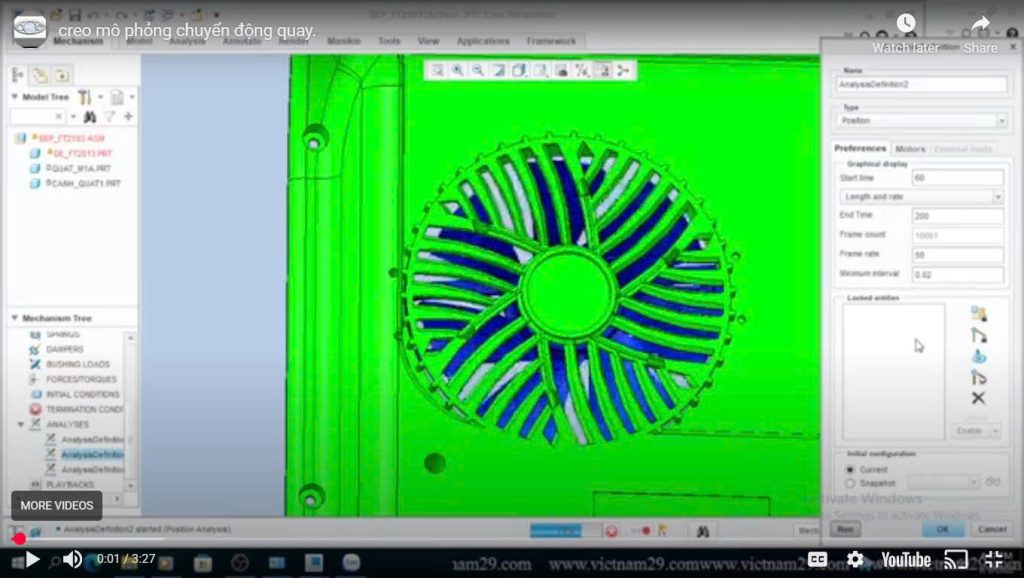This screenshot has width=1024, height=578.
Task: Open the Type dropdown showing Position
Action: tap(921, 121)
